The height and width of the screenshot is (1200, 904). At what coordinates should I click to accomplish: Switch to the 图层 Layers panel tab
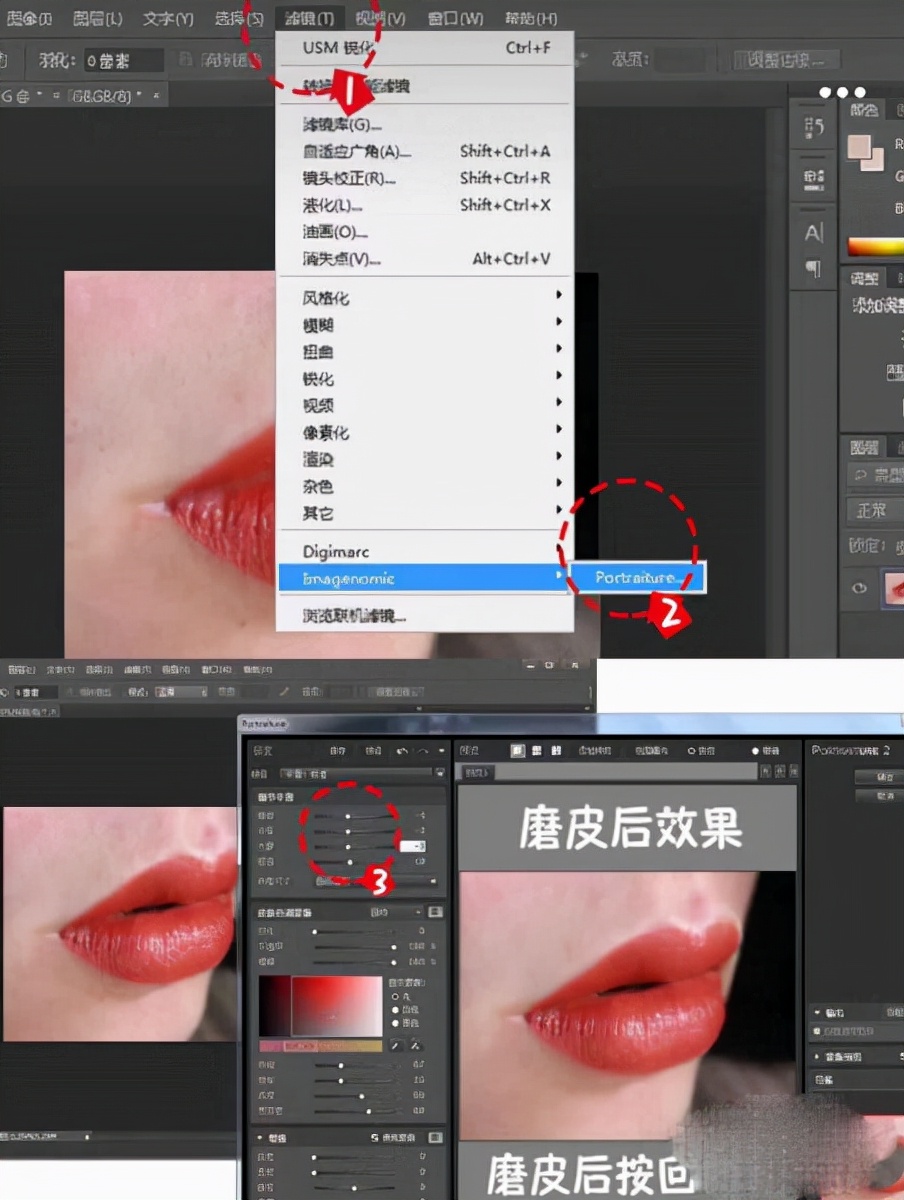[x=864, y=447]
